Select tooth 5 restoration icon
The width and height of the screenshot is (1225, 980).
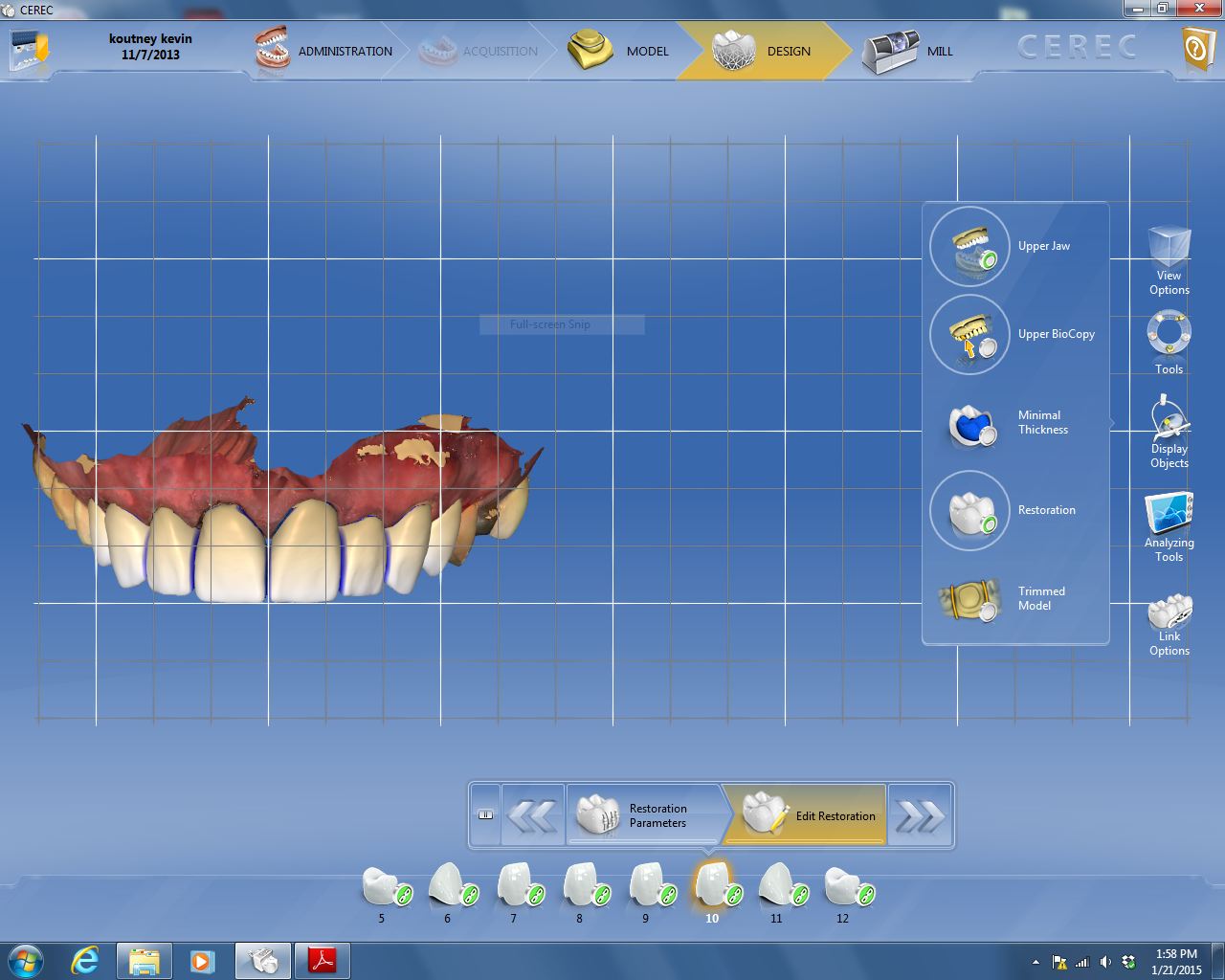tap(384, 886)
